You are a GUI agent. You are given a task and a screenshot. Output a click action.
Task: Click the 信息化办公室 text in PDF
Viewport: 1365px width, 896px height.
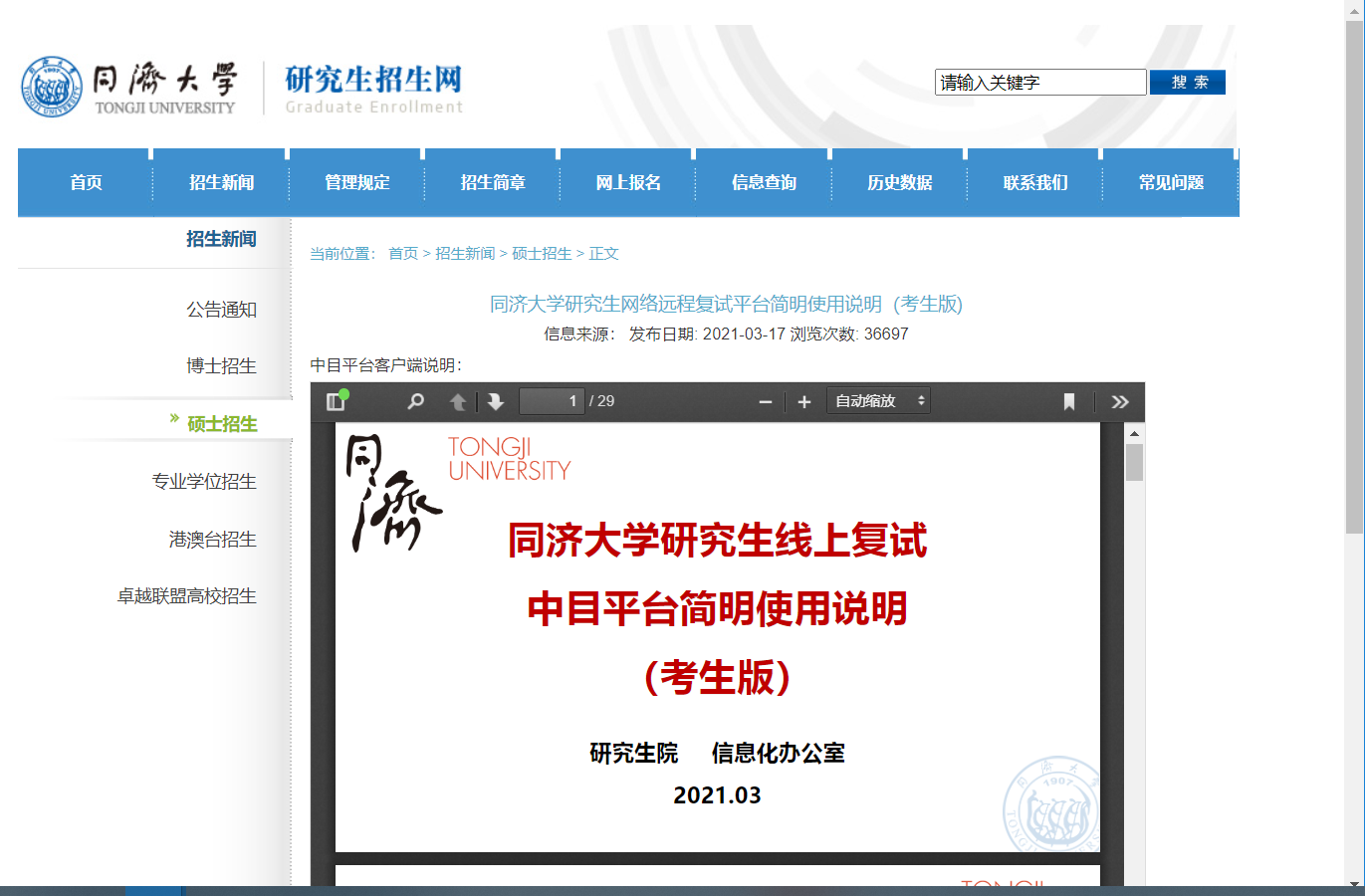coord(778,754)
